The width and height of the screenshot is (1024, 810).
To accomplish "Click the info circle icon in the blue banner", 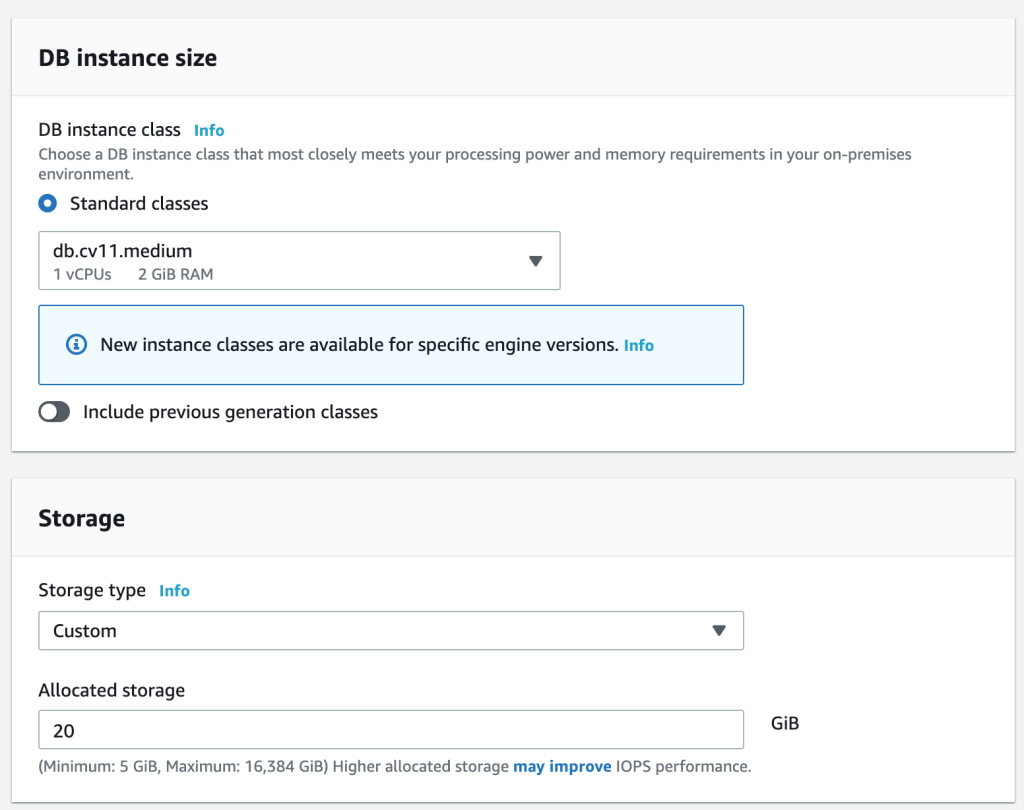I will (76, 345).
